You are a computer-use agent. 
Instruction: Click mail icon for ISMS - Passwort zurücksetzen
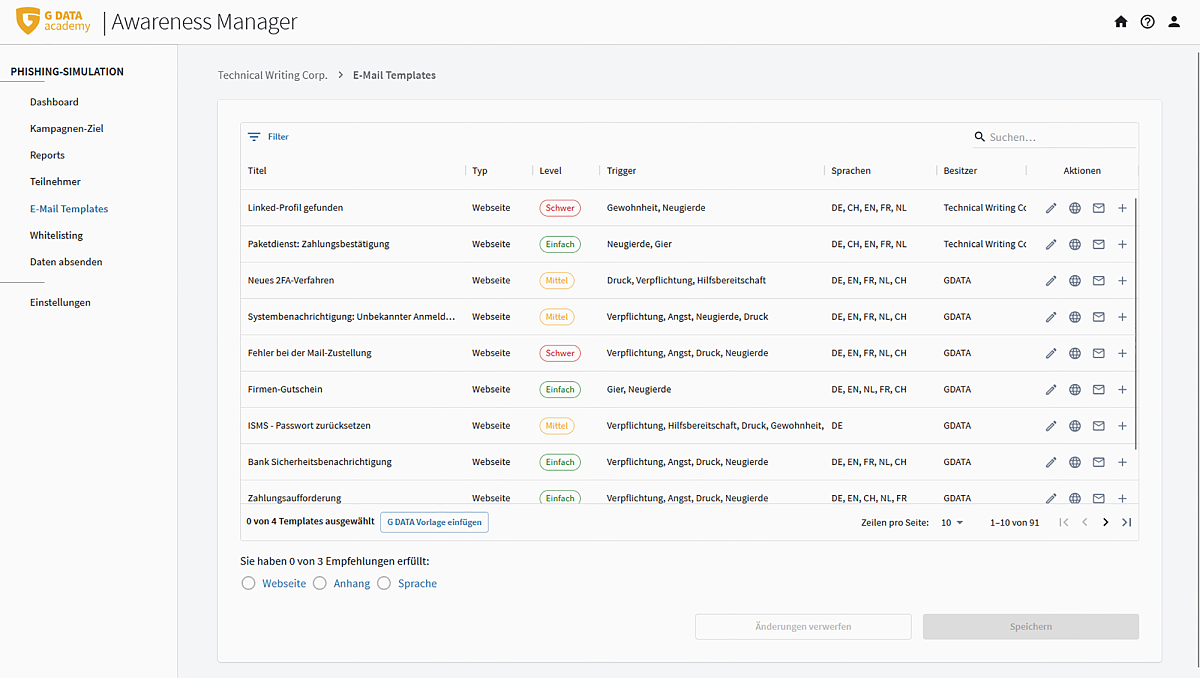[x=1099, y=426]
